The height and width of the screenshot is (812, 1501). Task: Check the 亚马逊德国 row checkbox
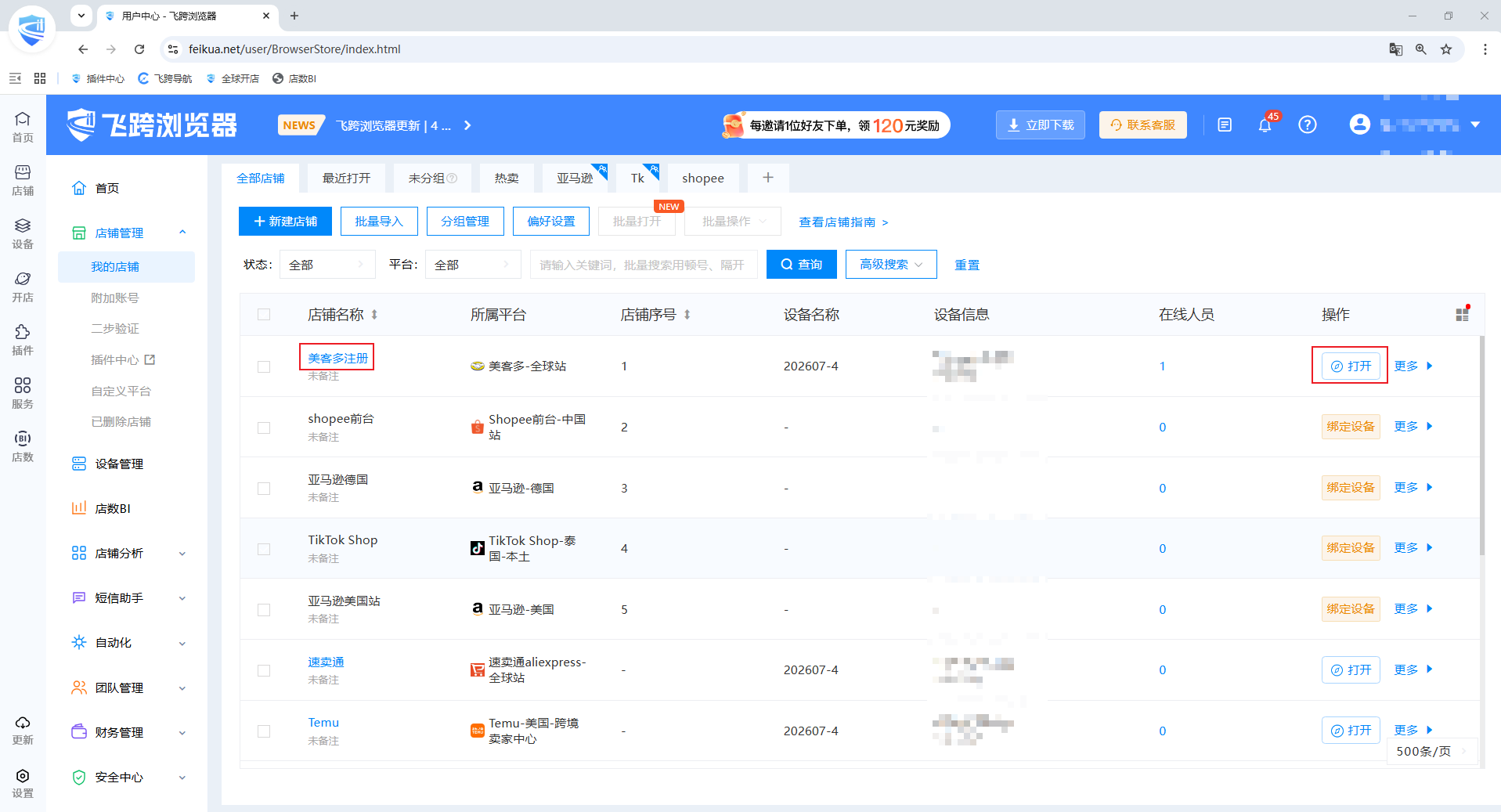(x=264, y=488)
